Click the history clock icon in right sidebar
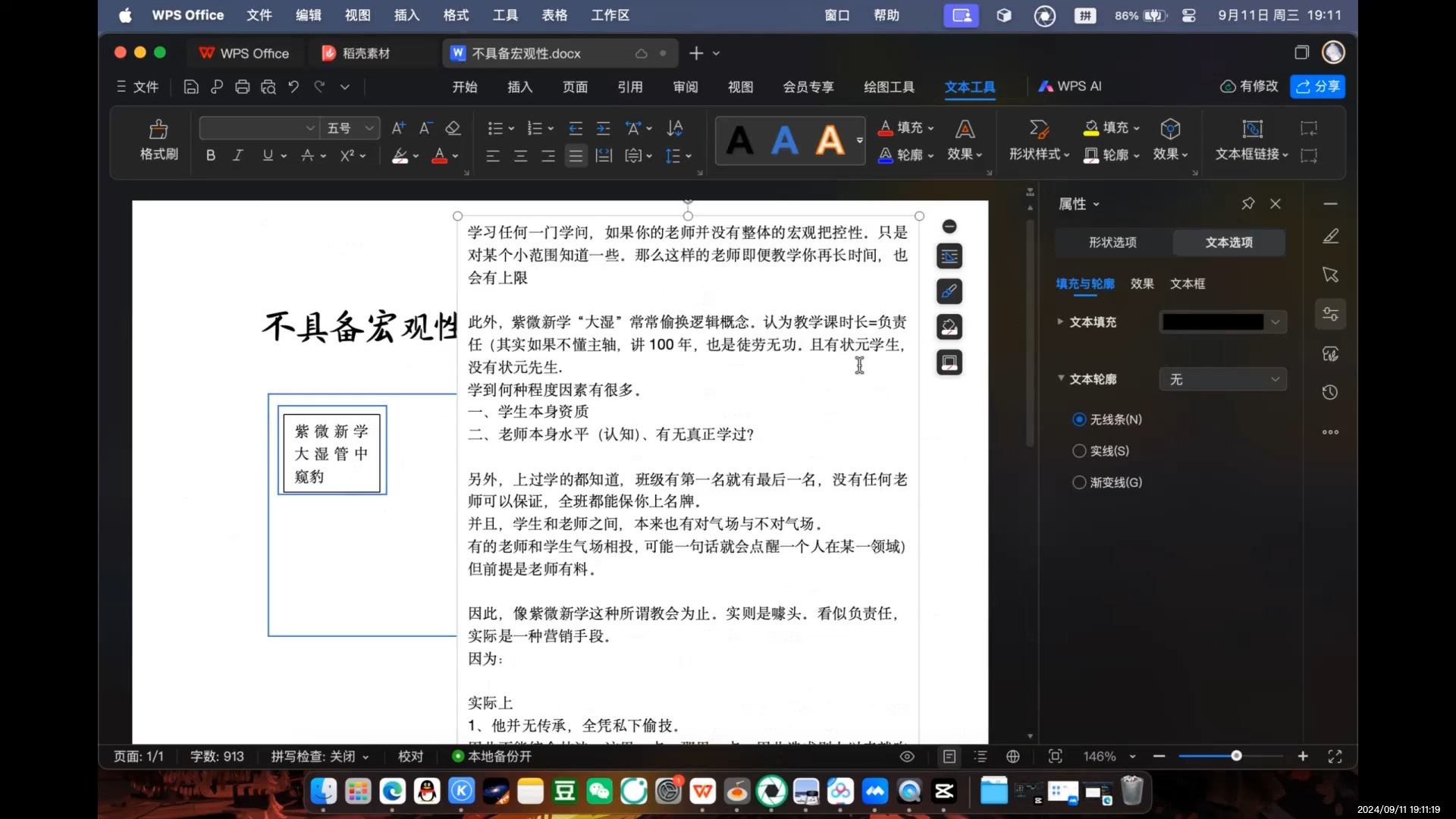This screenshot has width=1456, height=819. (x=1331, y=392)
